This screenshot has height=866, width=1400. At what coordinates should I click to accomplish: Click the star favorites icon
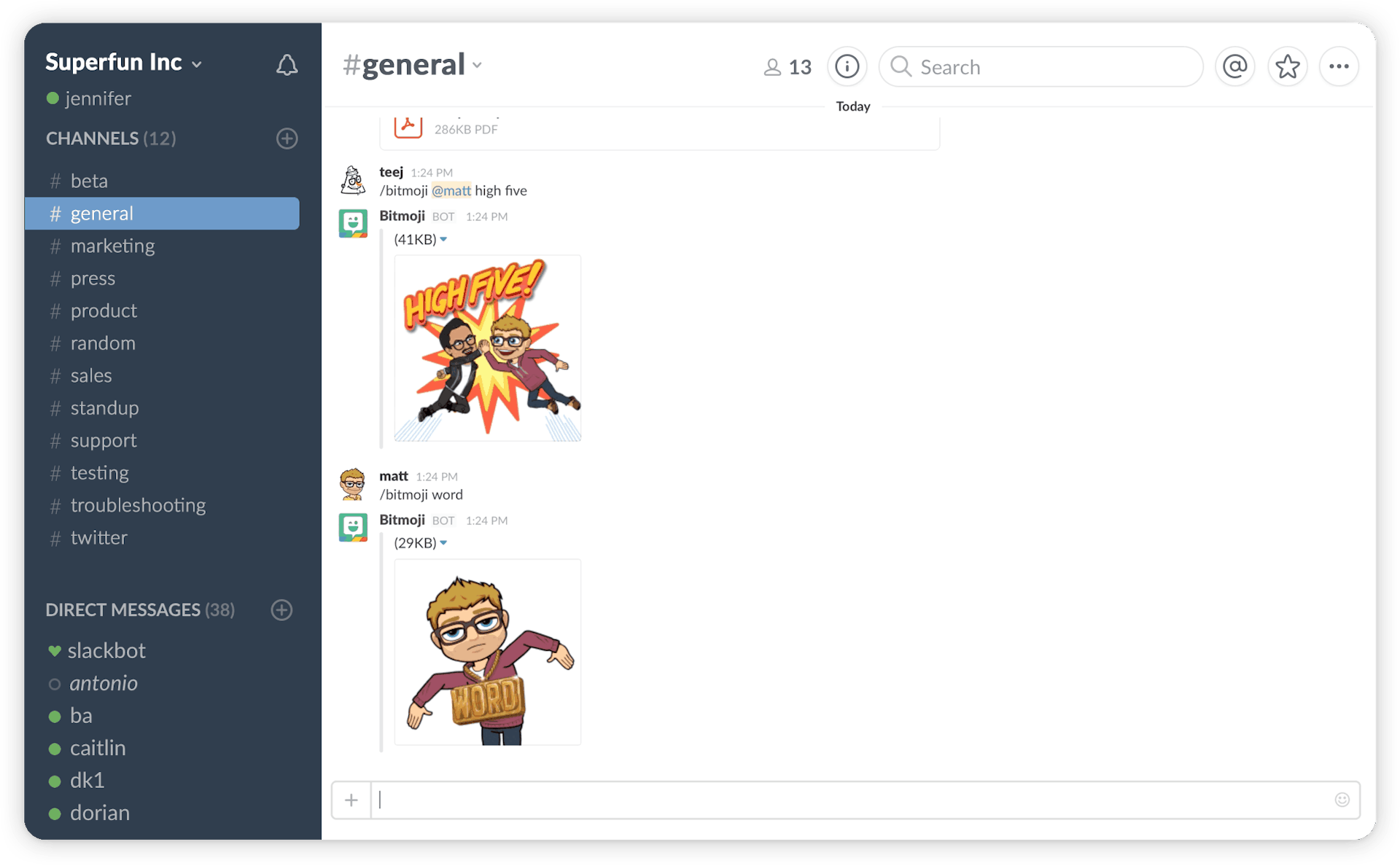point(1289,66)
